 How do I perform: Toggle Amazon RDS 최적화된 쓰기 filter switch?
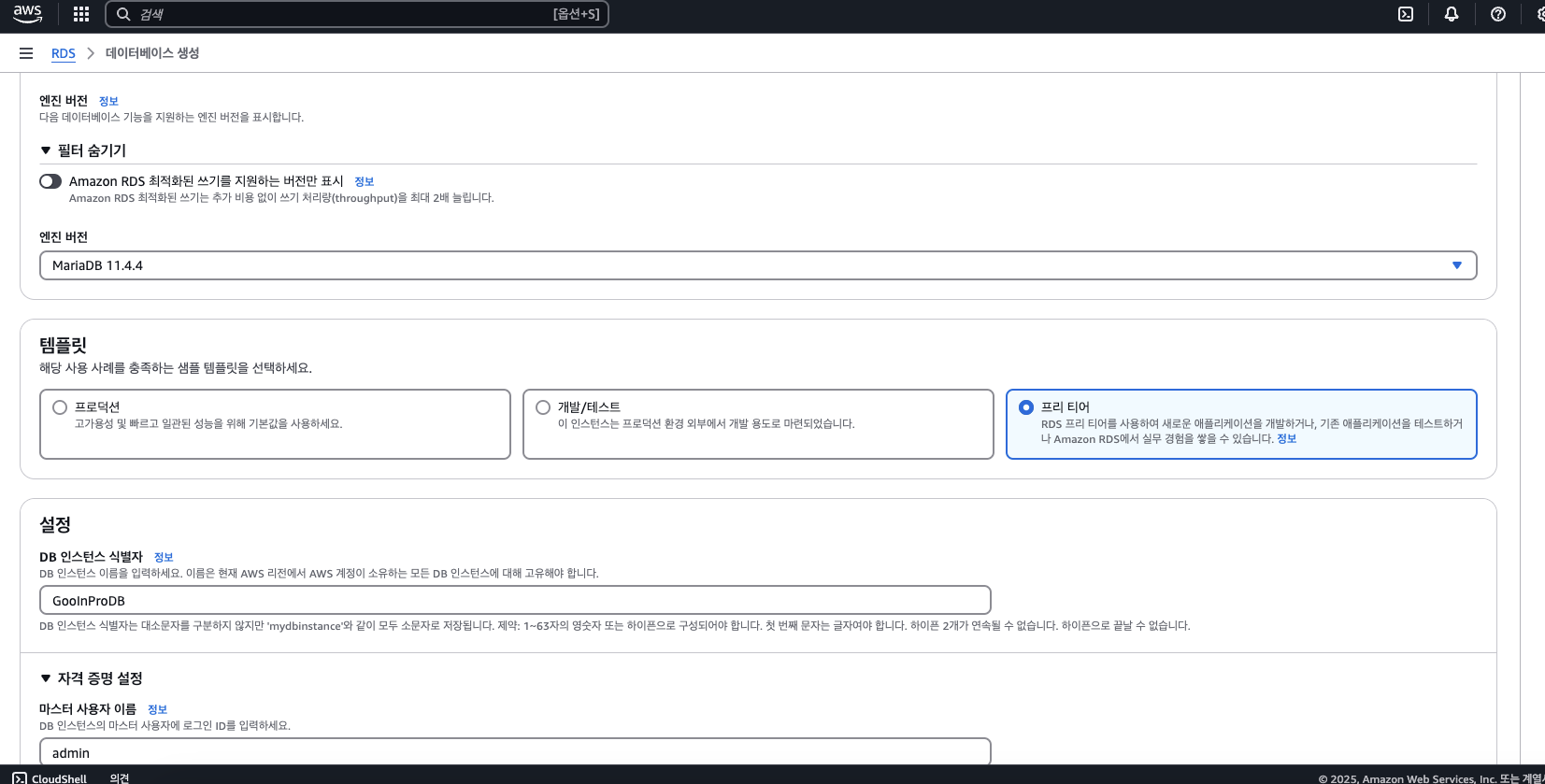pyautogui.click(x=50, y=181)
